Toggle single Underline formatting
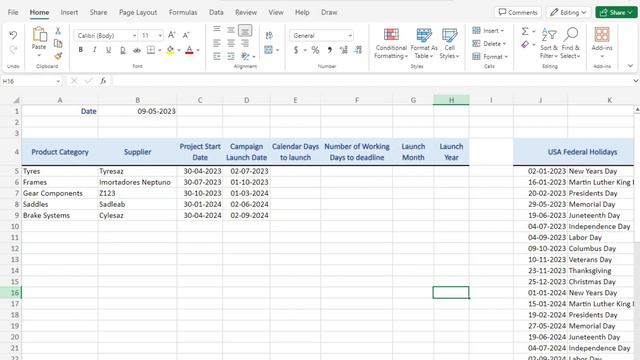The width and height of the screenshot is (640, 360). click(108, 50)
